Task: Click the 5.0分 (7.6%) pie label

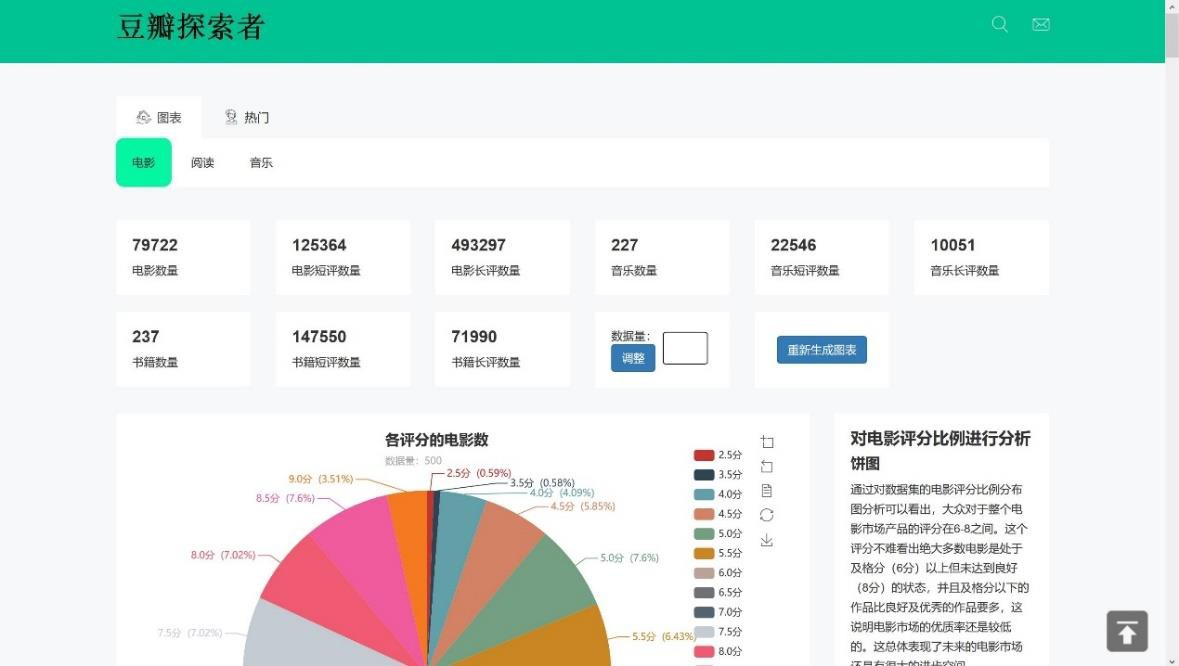Action: (x=629, y=558)
